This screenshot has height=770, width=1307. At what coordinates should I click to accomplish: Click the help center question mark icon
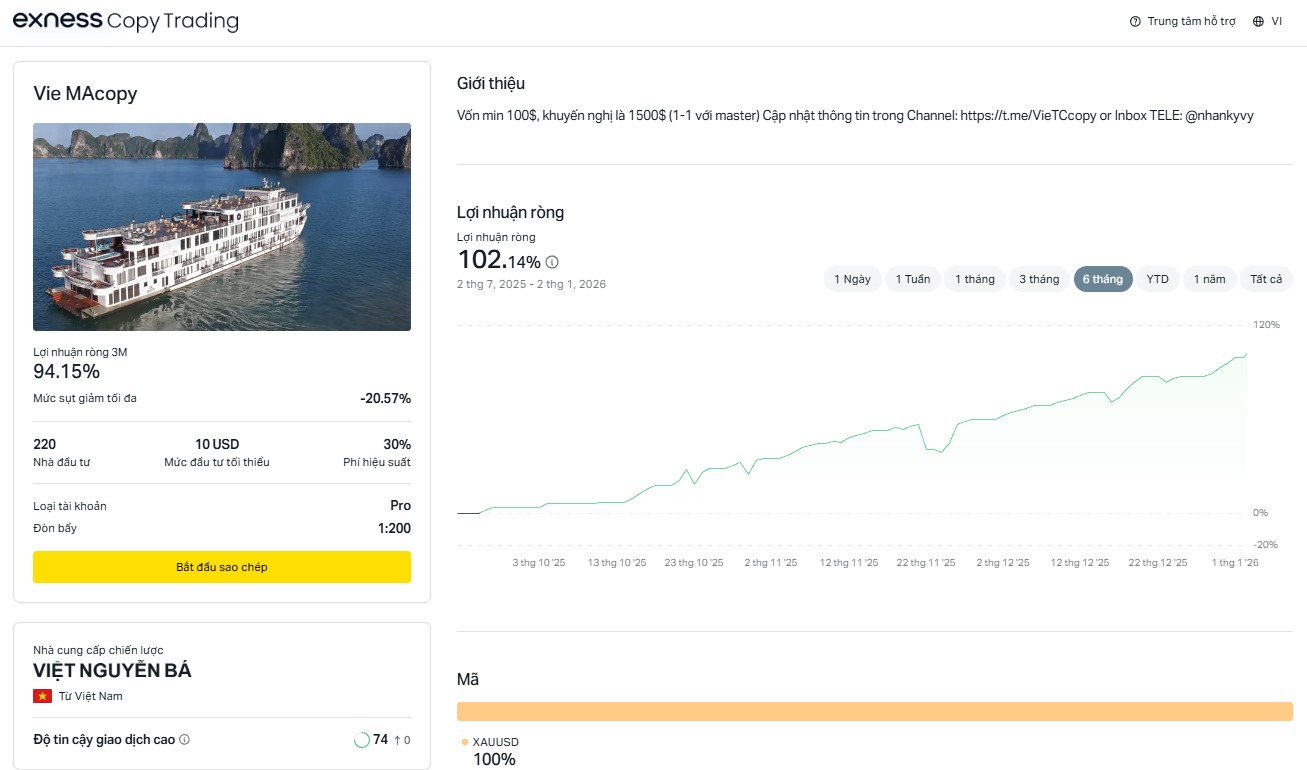click(x=1135, y=21)
